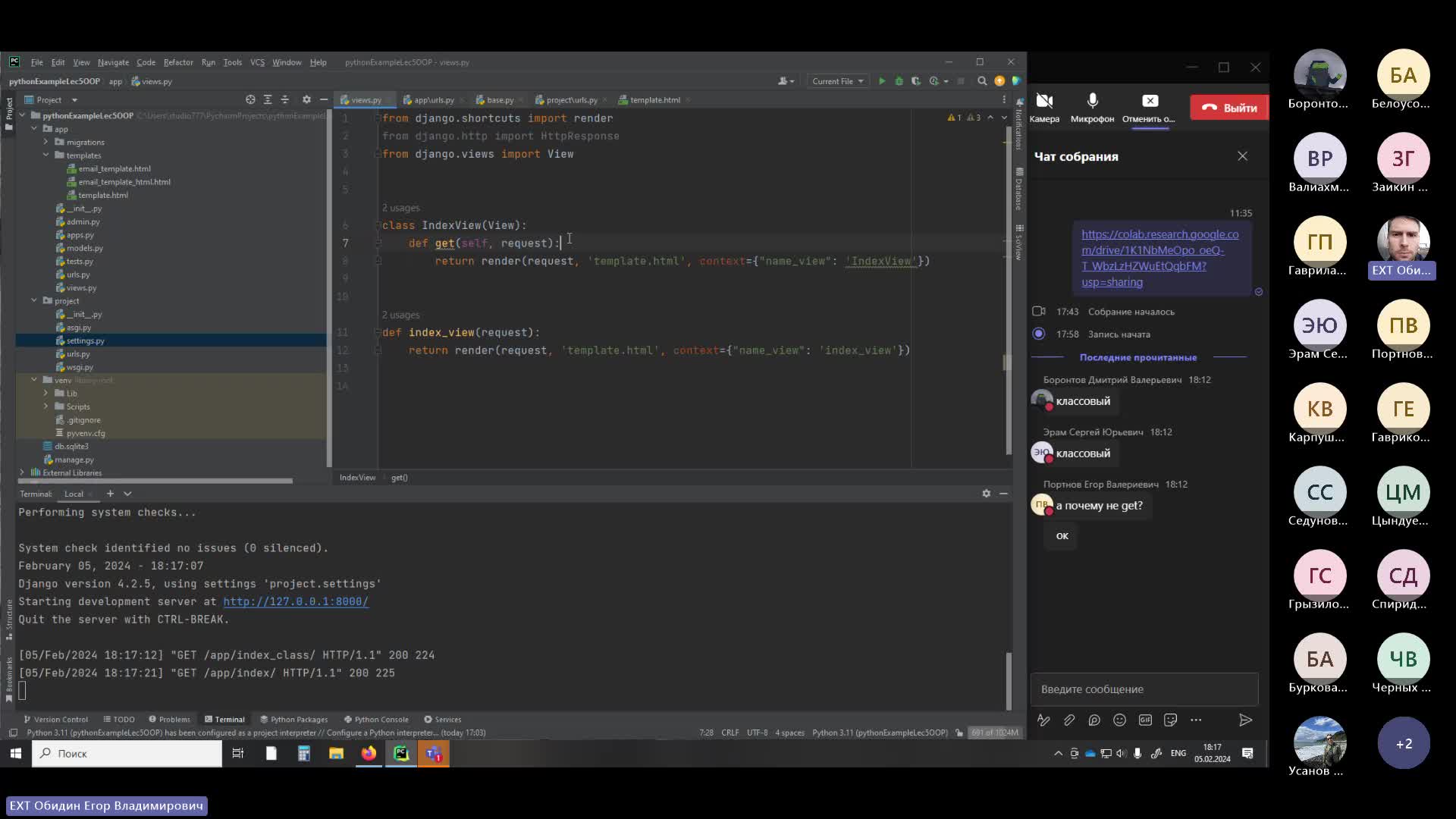This screenshot has height=819, width=1456.
Task: Open the VCS menu
Action: [x=257, y=62]
